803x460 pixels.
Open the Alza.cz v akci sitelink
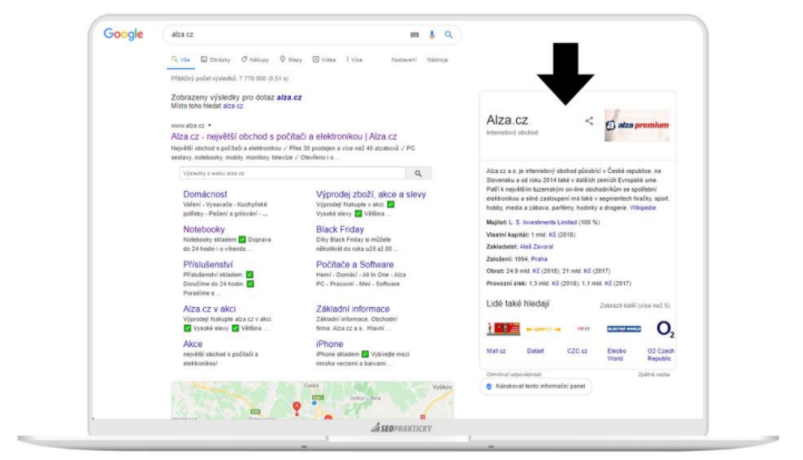coord(209,309)
